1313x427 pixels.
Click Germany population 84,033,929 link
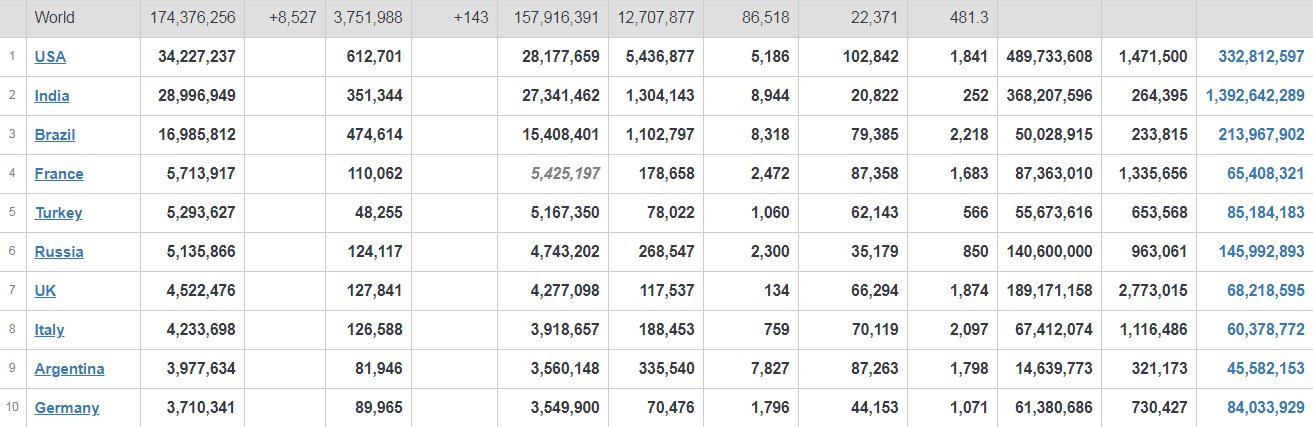(x=1265, y=408)
